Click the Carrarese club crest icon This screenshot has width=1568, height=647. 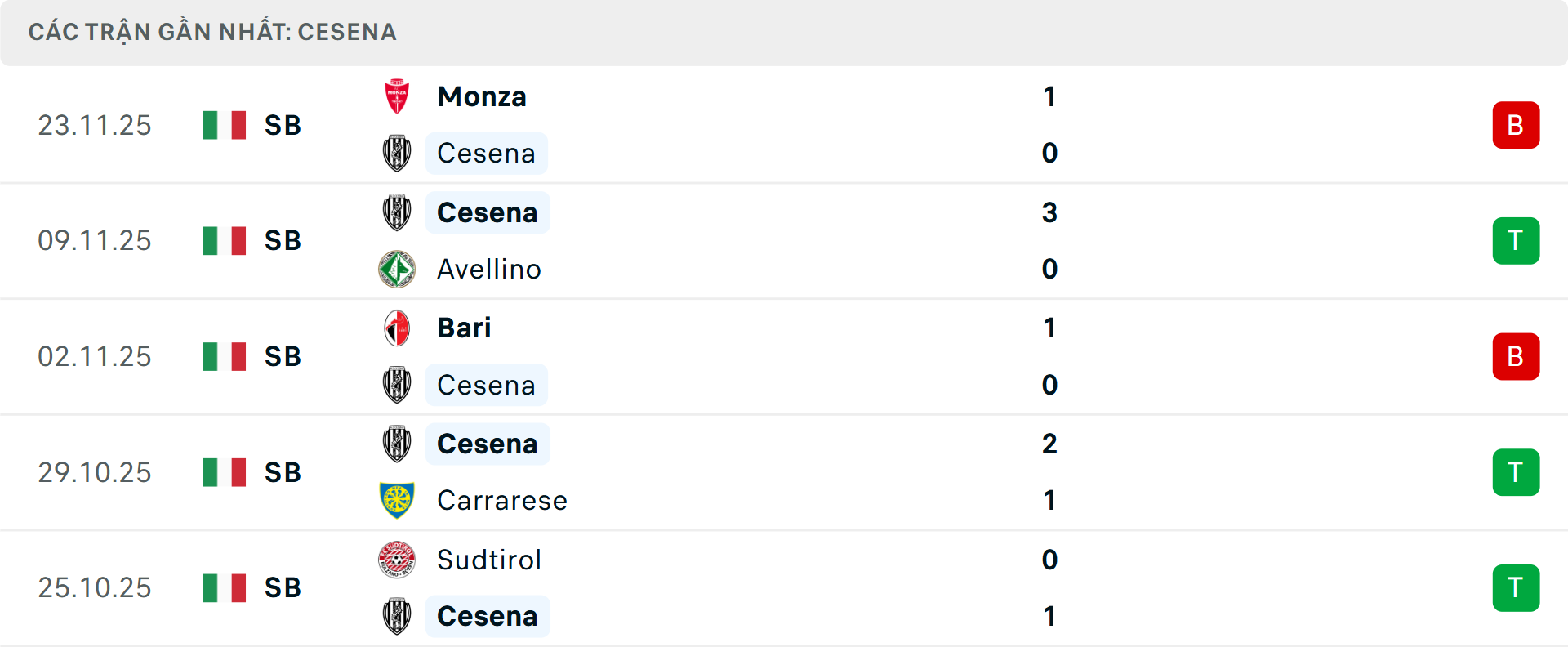[397, 500]
